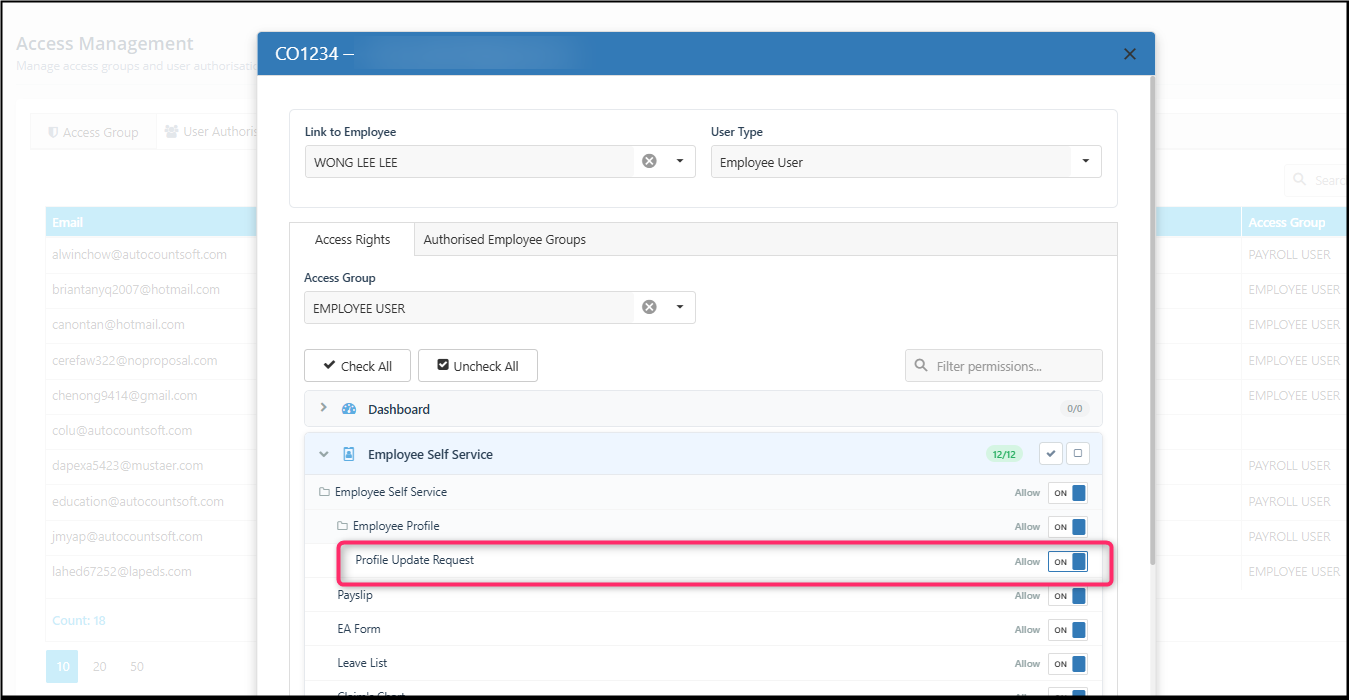Expand the Dashboard permission section

(x=323, y=408)
